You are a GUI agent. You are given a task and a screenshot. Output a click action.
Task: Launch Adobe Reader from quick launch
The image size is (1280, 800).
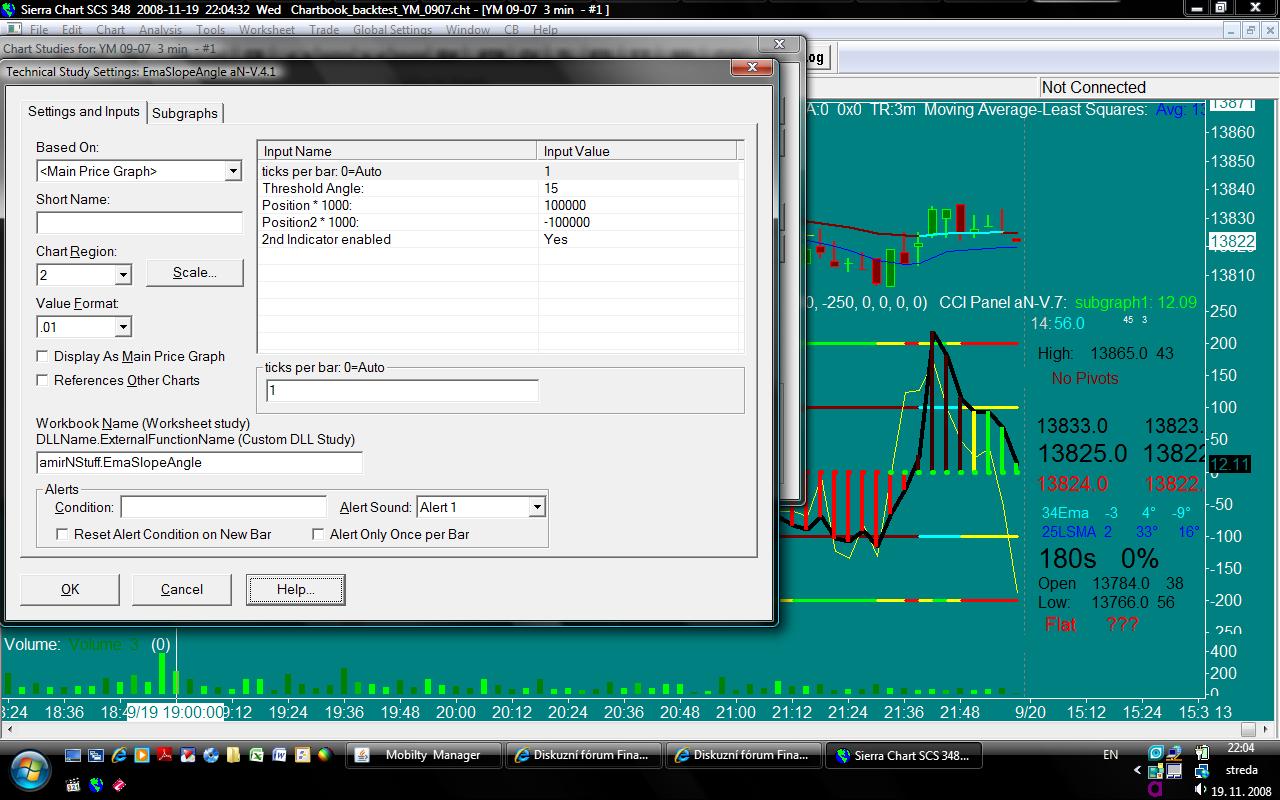(x=164, y=755)
